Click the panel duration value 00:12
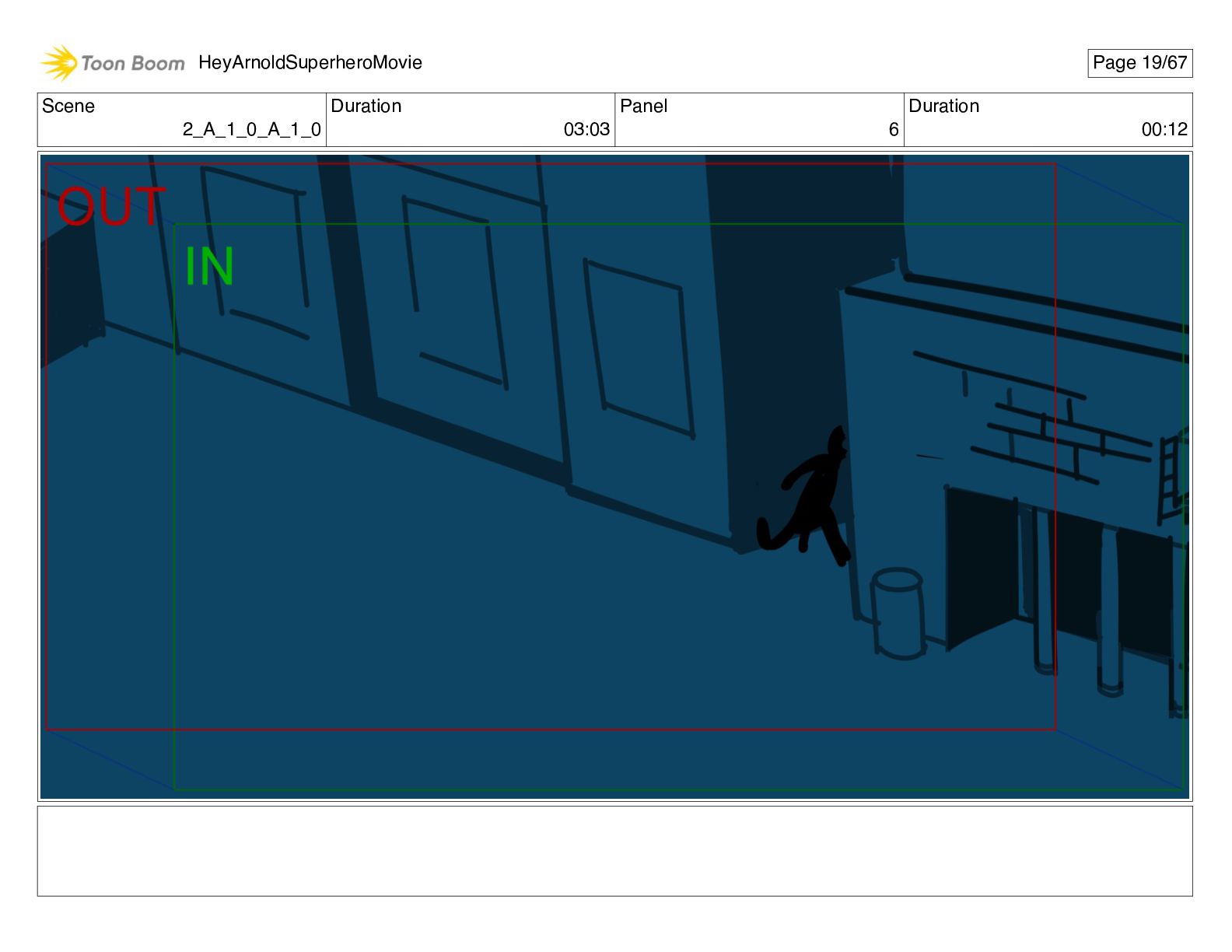Viewport: 1232px width, 952px height. click(x=1164, y=129)
